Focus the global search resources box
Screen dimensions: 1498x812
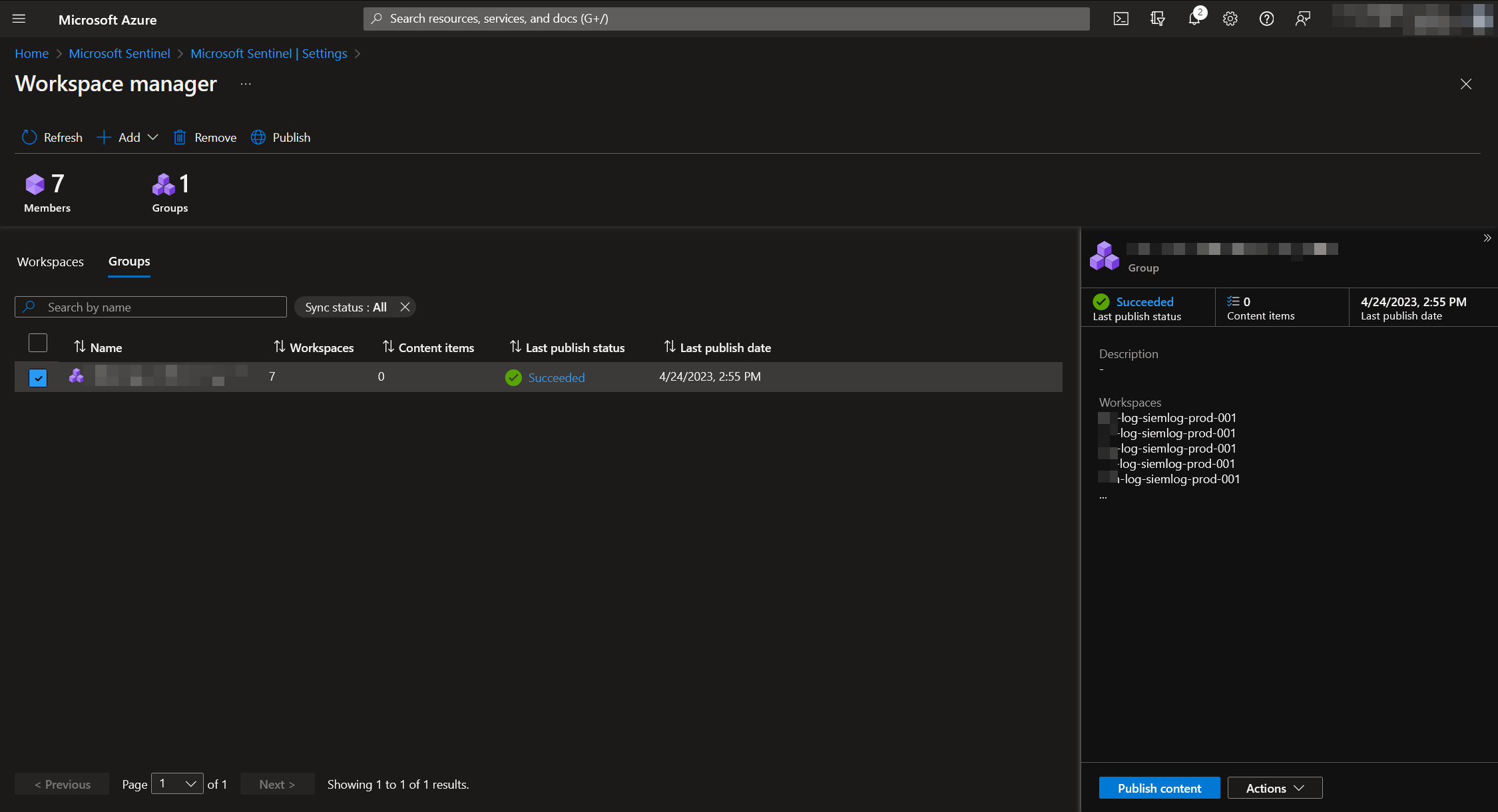coord(726,19)
